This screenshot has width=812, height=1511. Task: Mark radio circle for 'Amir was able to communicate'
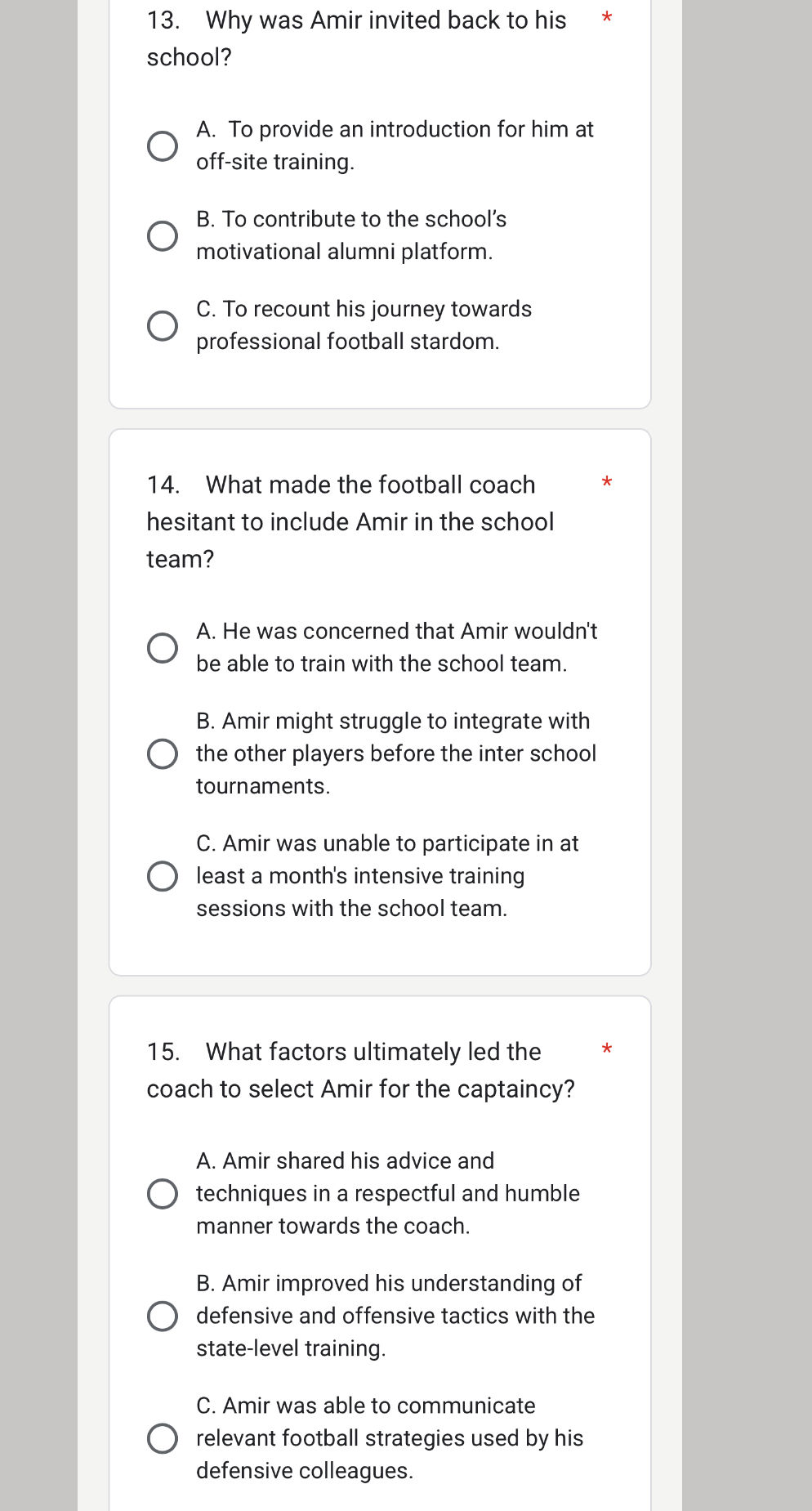pos(163,1438)
